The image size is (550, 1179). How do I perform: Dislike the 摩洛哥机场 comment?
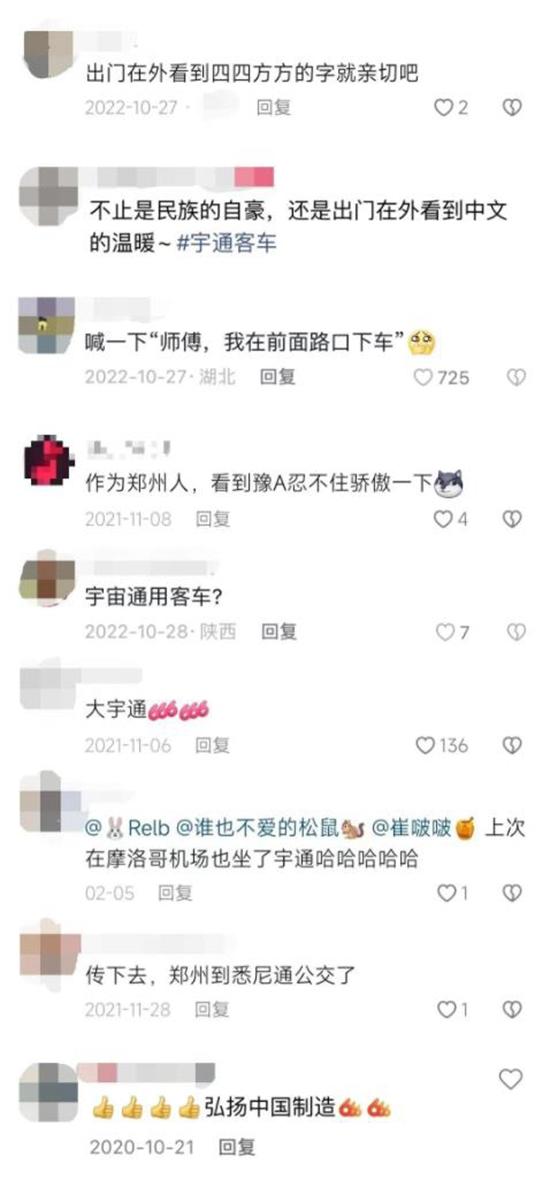512,893
